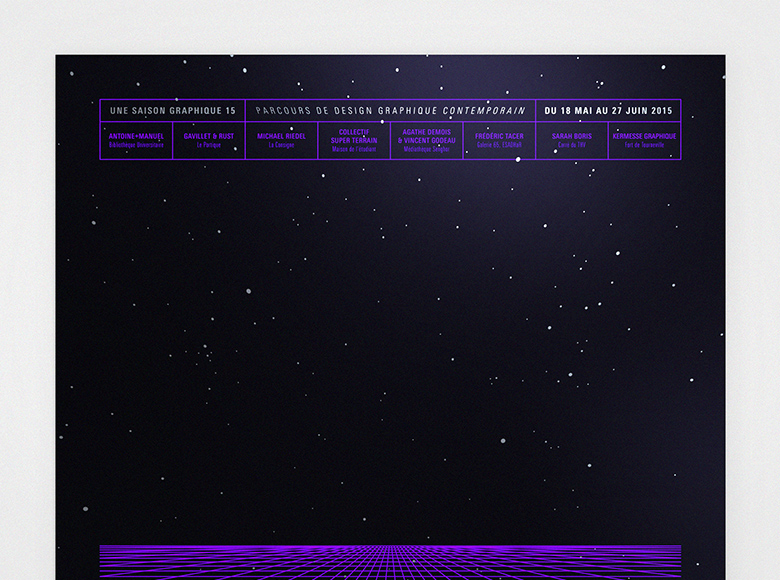Select the 'COLLECTIF SUPER TERRAIN' cell
Image resolution: width=780 pixels, height=580 pixels.
coord(354,141)
